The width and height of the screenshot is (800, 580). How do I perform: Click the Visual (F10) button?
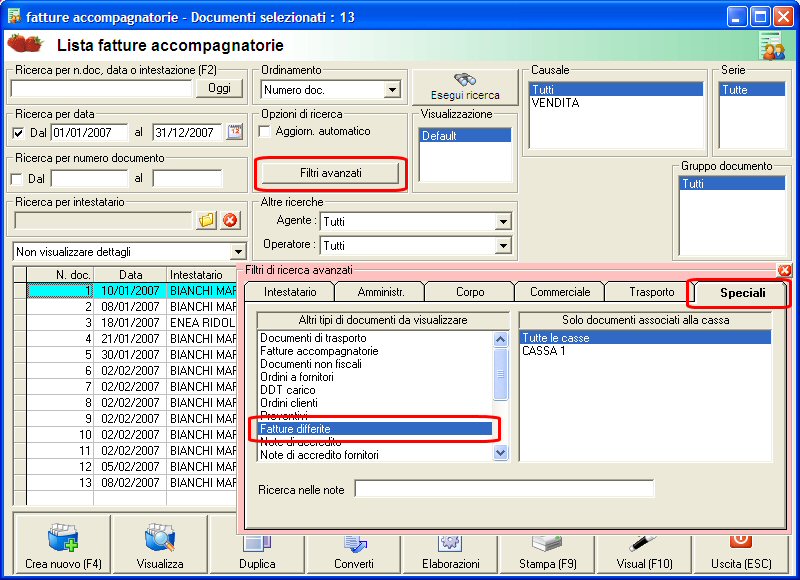pos(644,554)
